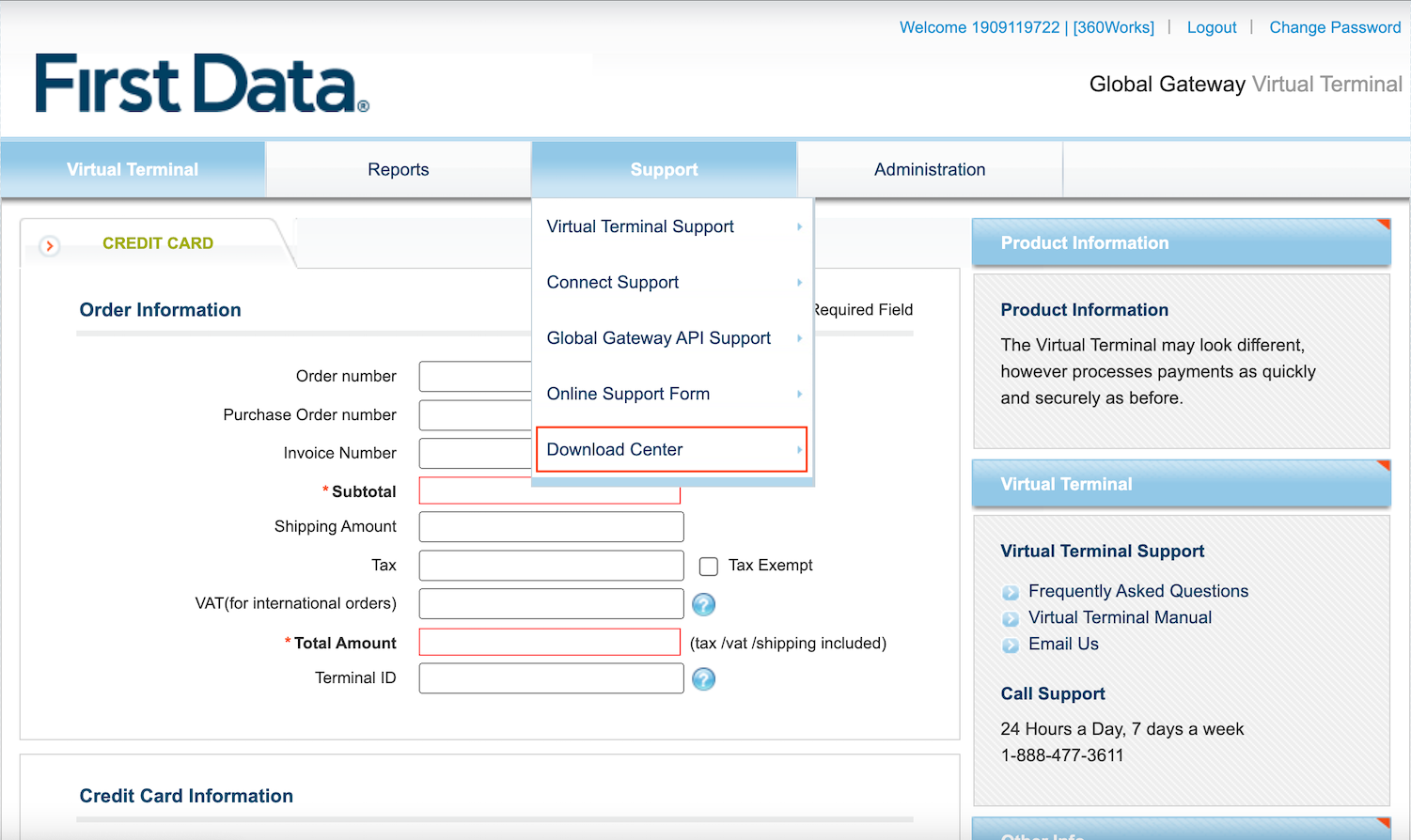1411x840 pixels.
Task: Click the Frequently Asked Questions bullet icon
Action: (x=1011, y=592)
